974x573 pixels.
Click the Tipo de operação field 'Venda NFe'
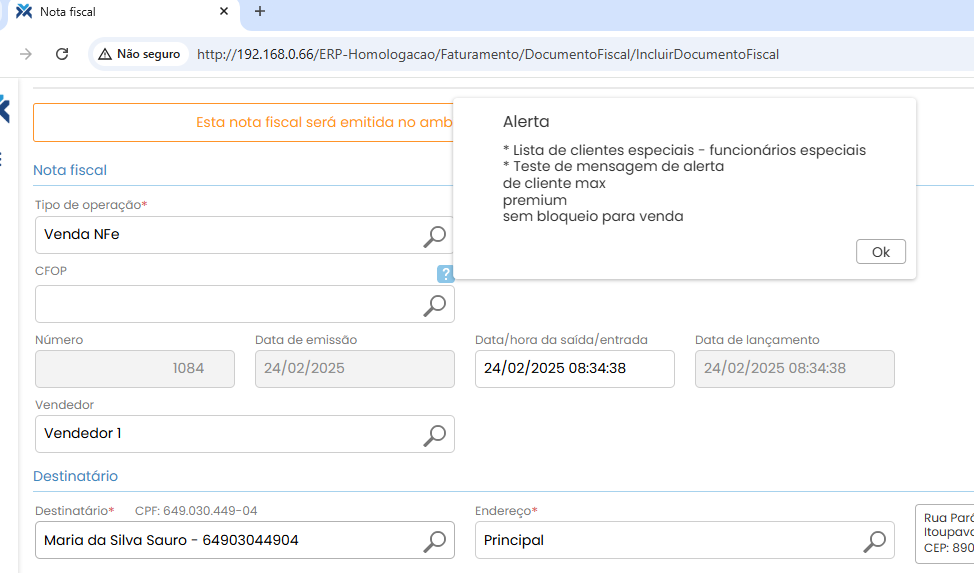pyautogui.click(x=225, y=235)
